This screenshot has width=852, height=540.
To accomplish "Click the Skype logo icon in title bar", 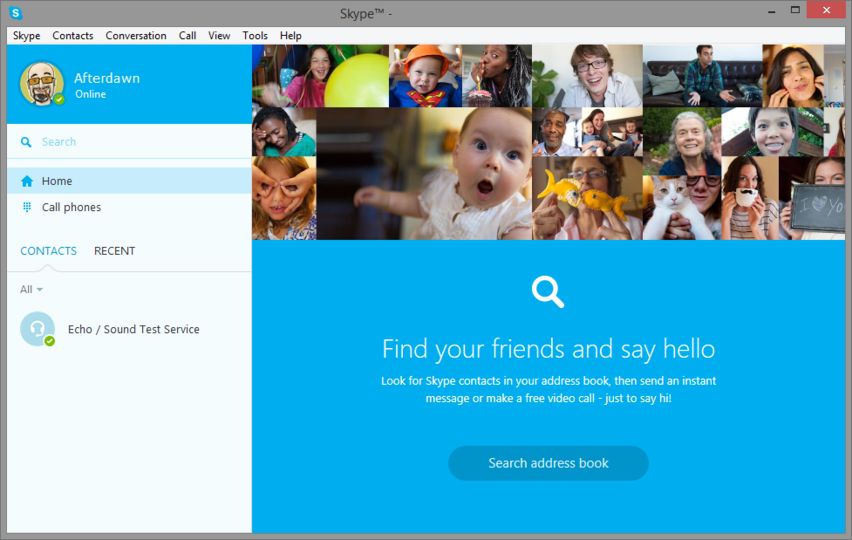I will point(16,12).
